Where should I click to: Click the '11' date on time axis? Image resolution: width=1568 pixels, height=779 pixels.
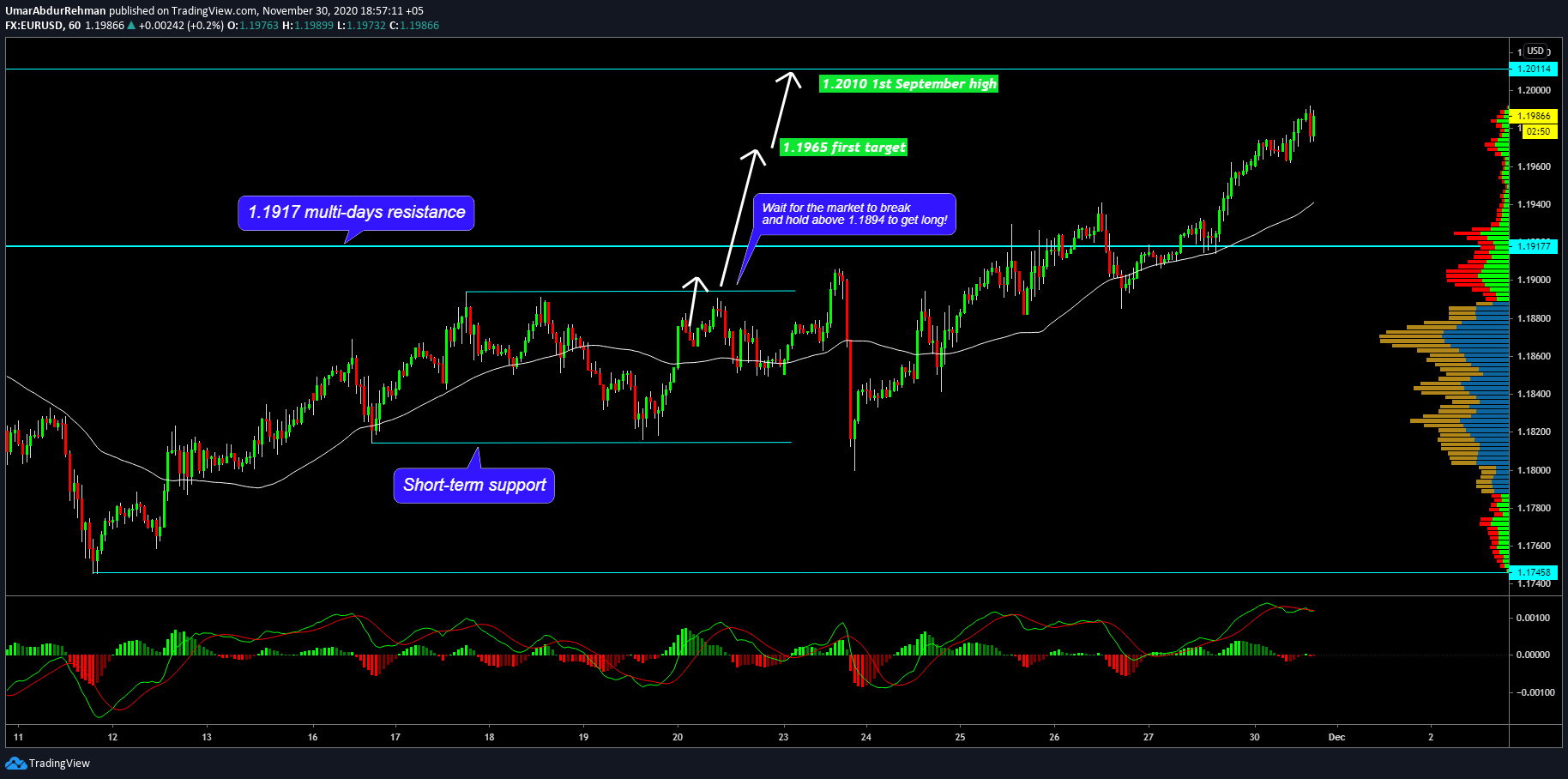pyautogui.click(x=18, y=737)
